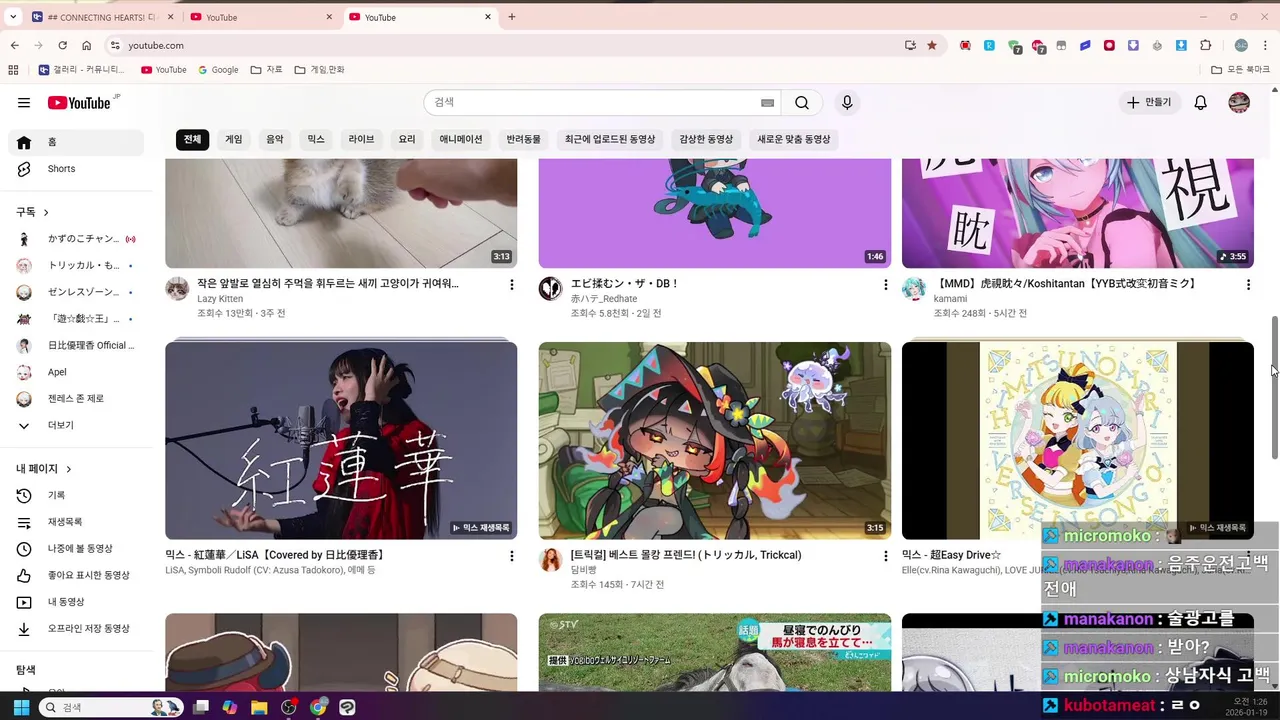Start voice search with microphone icon

point(847,103)
